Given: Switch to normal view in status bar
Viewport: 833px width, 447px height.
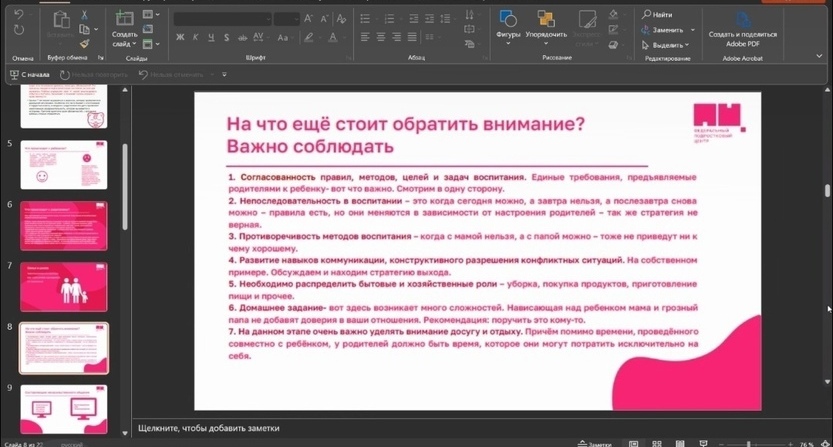Looking at the screenshot, I should 634,444.
